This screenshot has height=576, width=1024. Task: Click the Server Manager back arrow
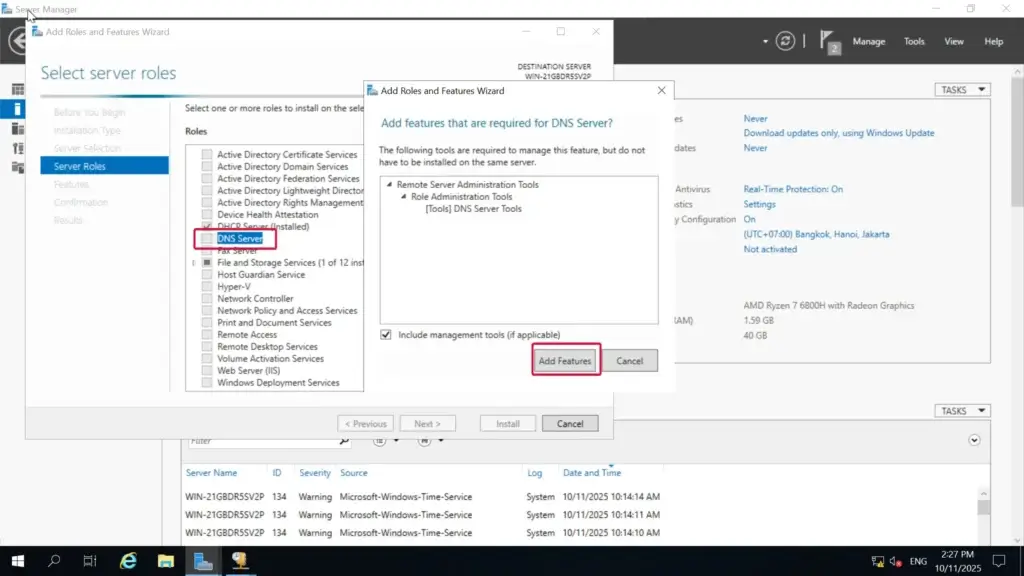point(17,42)
